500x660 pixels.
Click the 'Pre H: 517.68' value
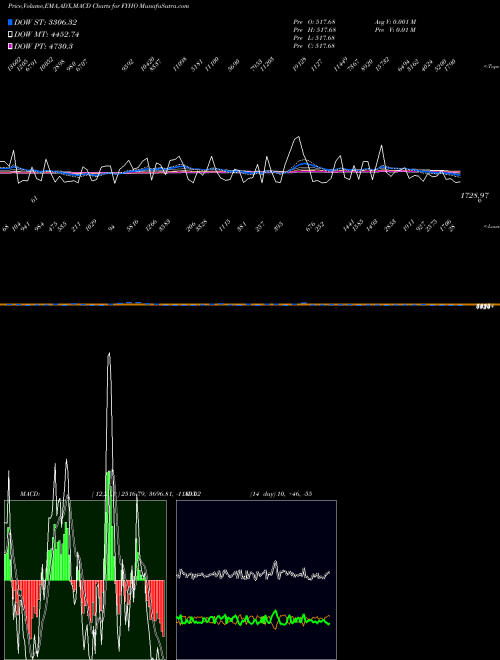click(314, 30)
